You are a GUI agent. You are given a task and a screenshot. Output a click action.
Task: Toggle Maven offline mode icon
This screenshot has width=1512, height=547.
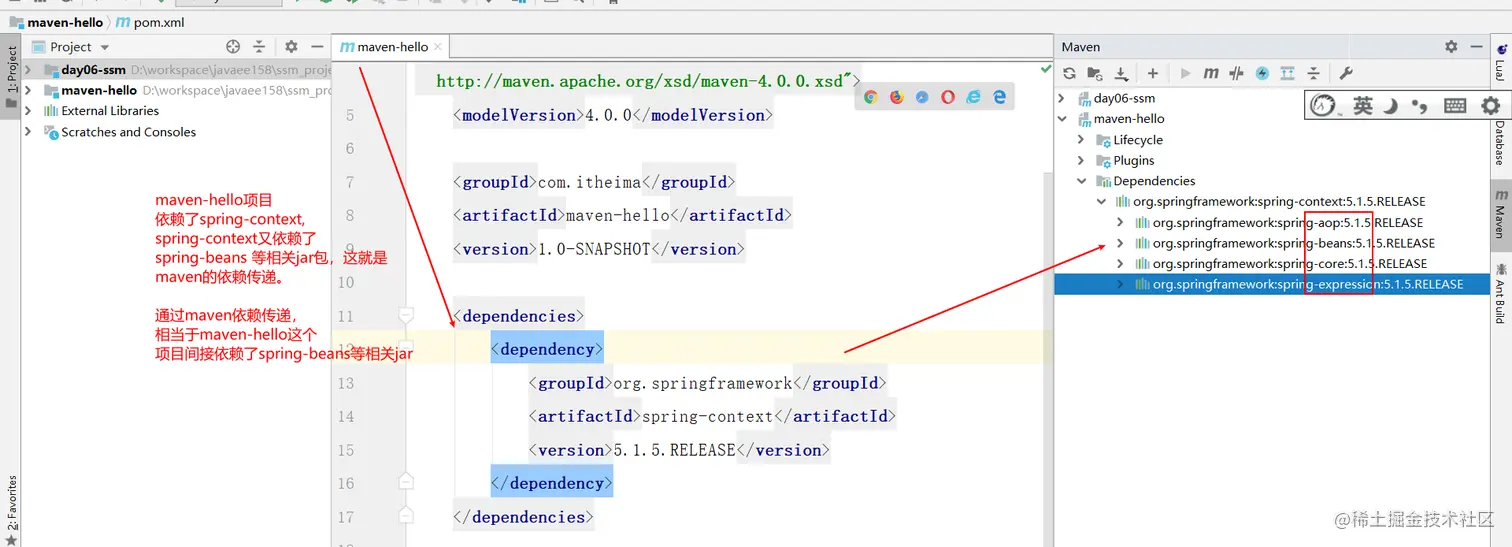pyautogui.click(x=1237, y=73)
